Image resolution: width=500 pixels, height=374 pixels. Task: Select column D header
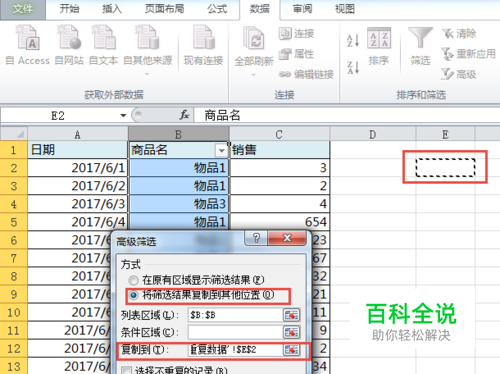[373, 134]
